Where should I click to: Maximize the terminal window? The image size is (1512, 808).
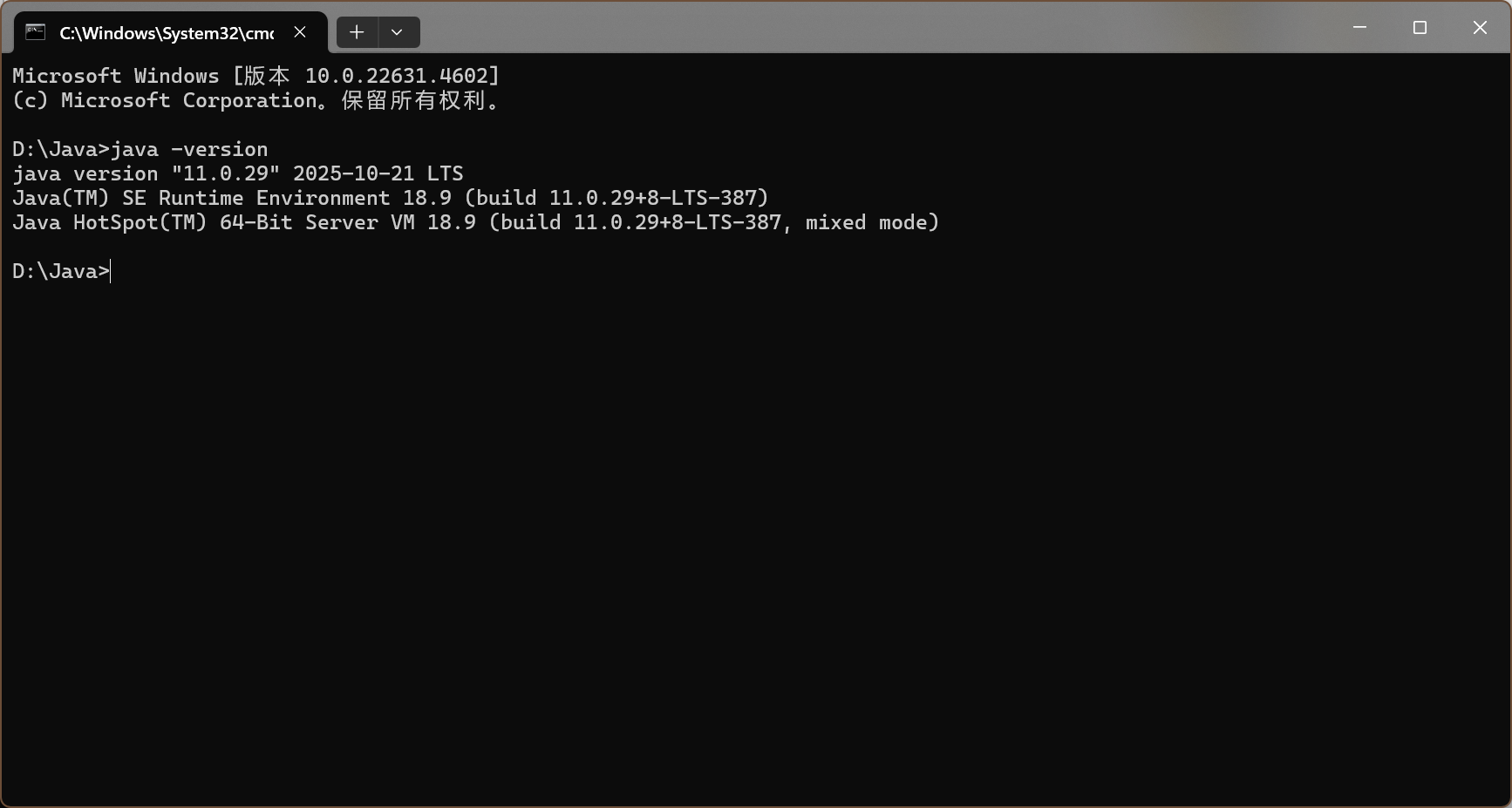tap(1420, 28)
